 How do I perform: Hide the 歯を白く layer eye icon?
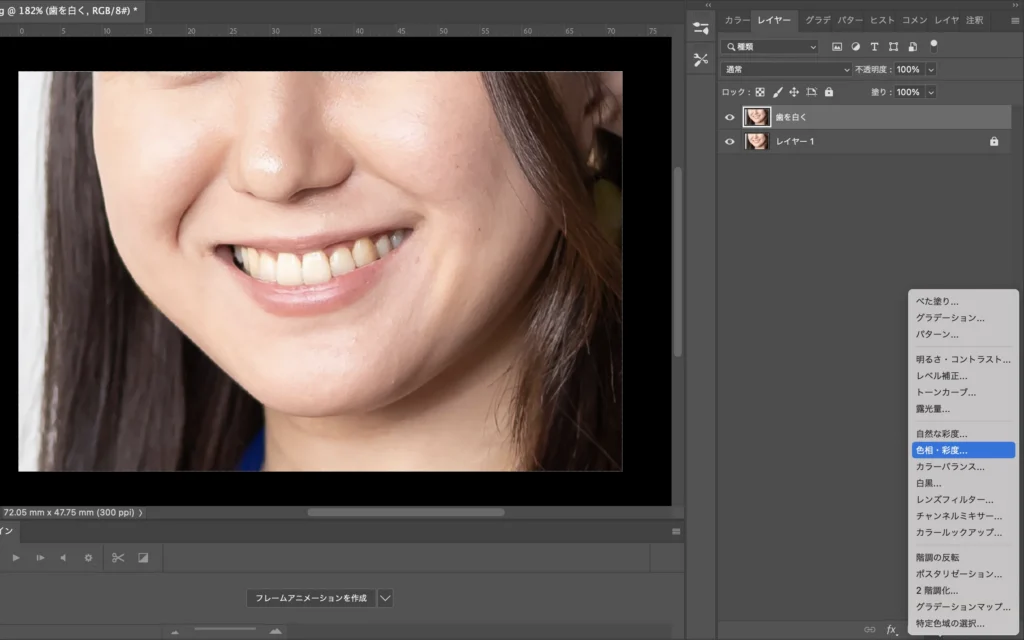click(730, 117)
